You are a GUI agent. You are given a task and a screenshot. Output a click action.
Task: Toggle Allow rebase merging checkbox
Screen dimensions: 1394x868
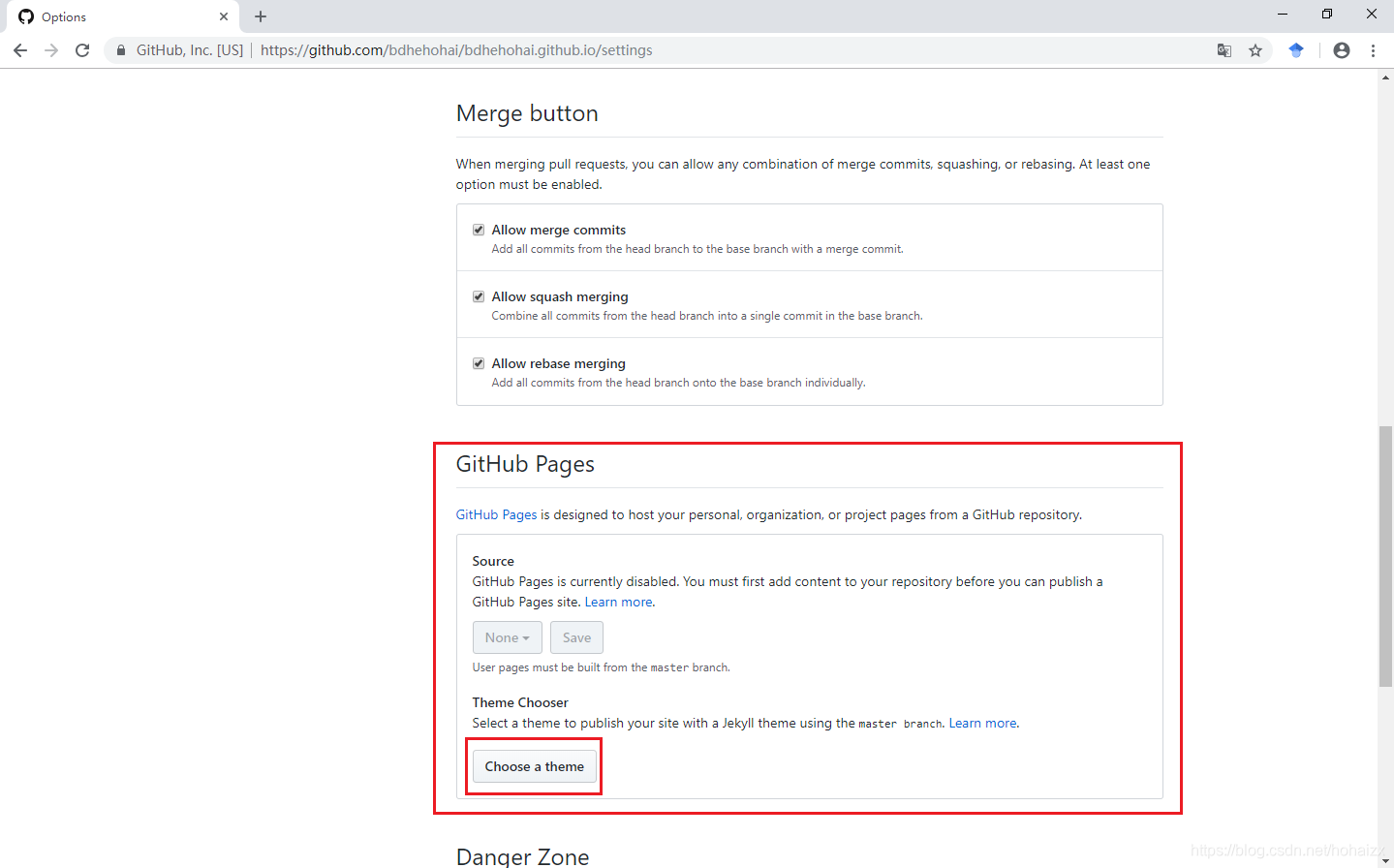click(479, 363)
